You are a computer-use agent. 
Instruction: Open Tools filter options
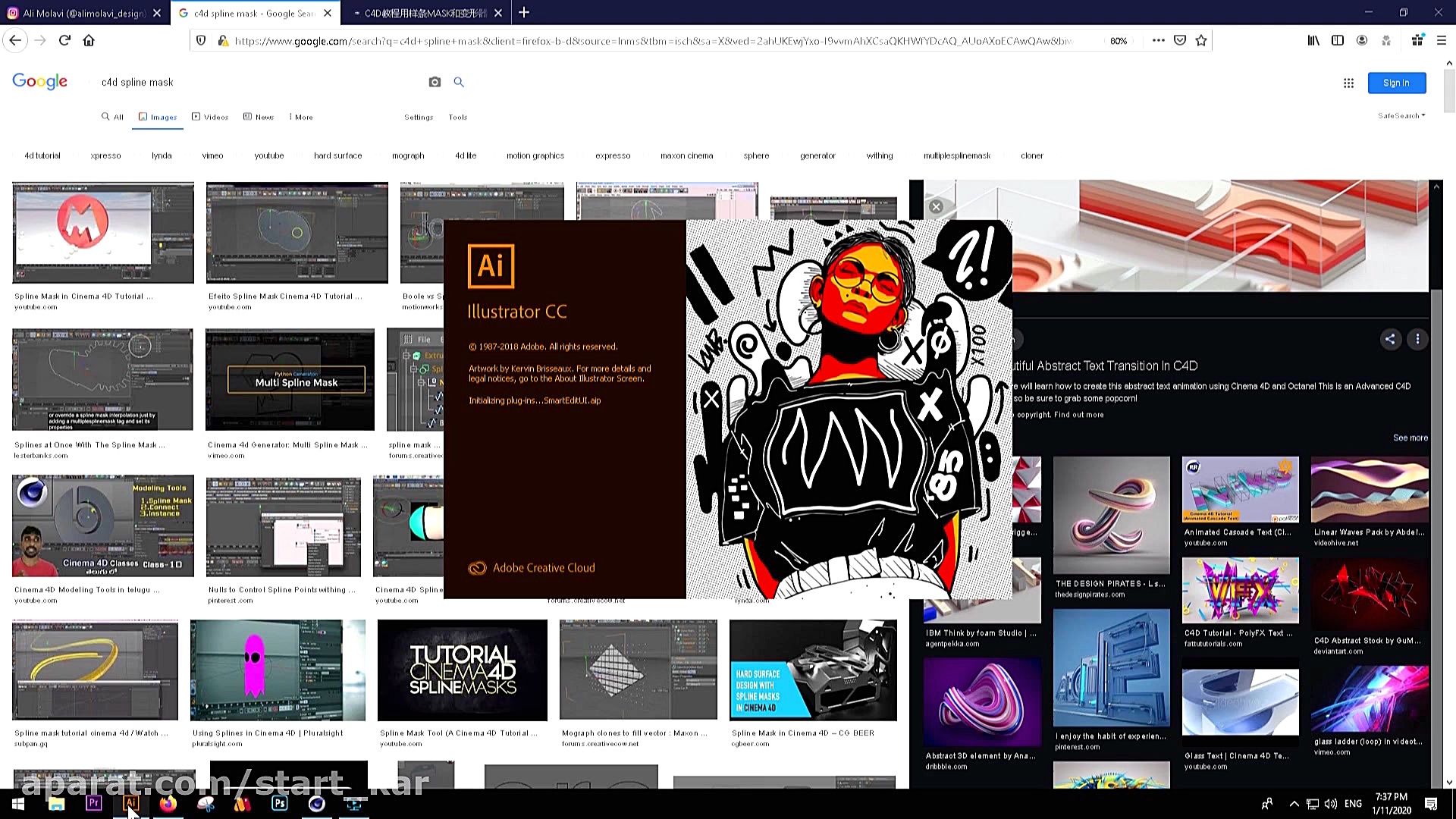[x=457, y=118]
